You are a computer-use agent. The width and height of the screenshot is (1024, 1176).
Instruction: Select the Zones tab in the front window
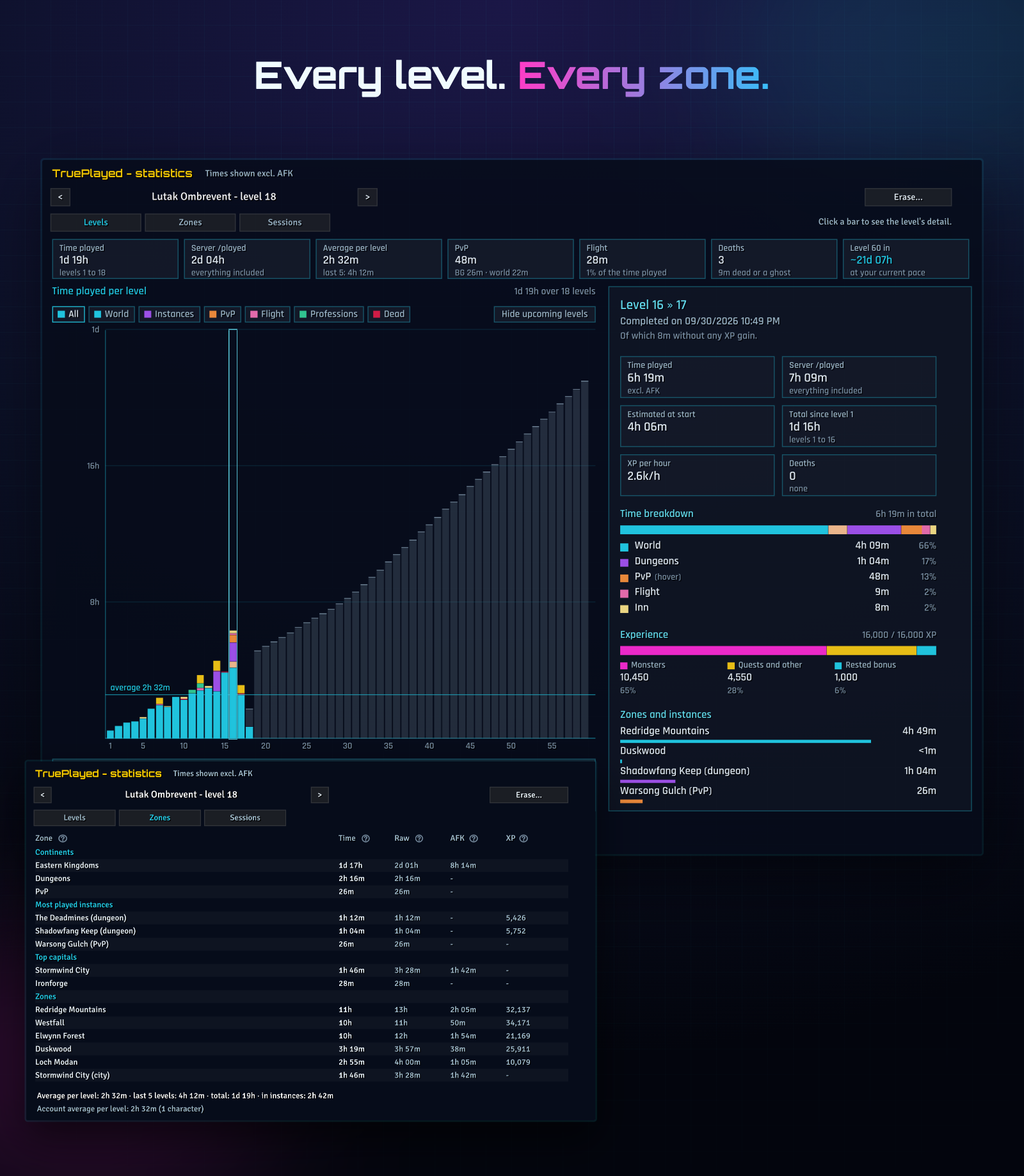pyautogui.click(x=160, y=818)
